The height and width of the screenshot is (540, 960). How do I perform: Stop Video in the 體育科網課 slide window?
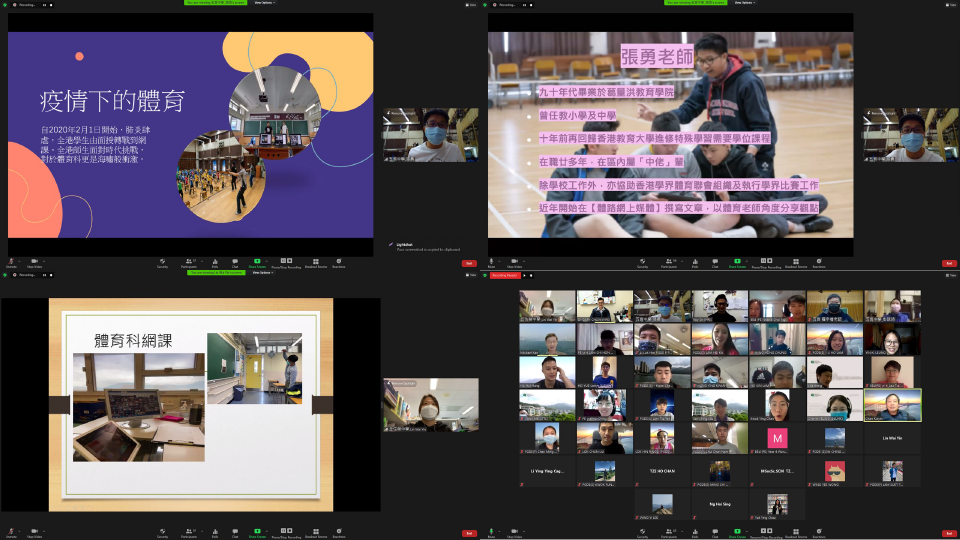(x=34, y=533)
